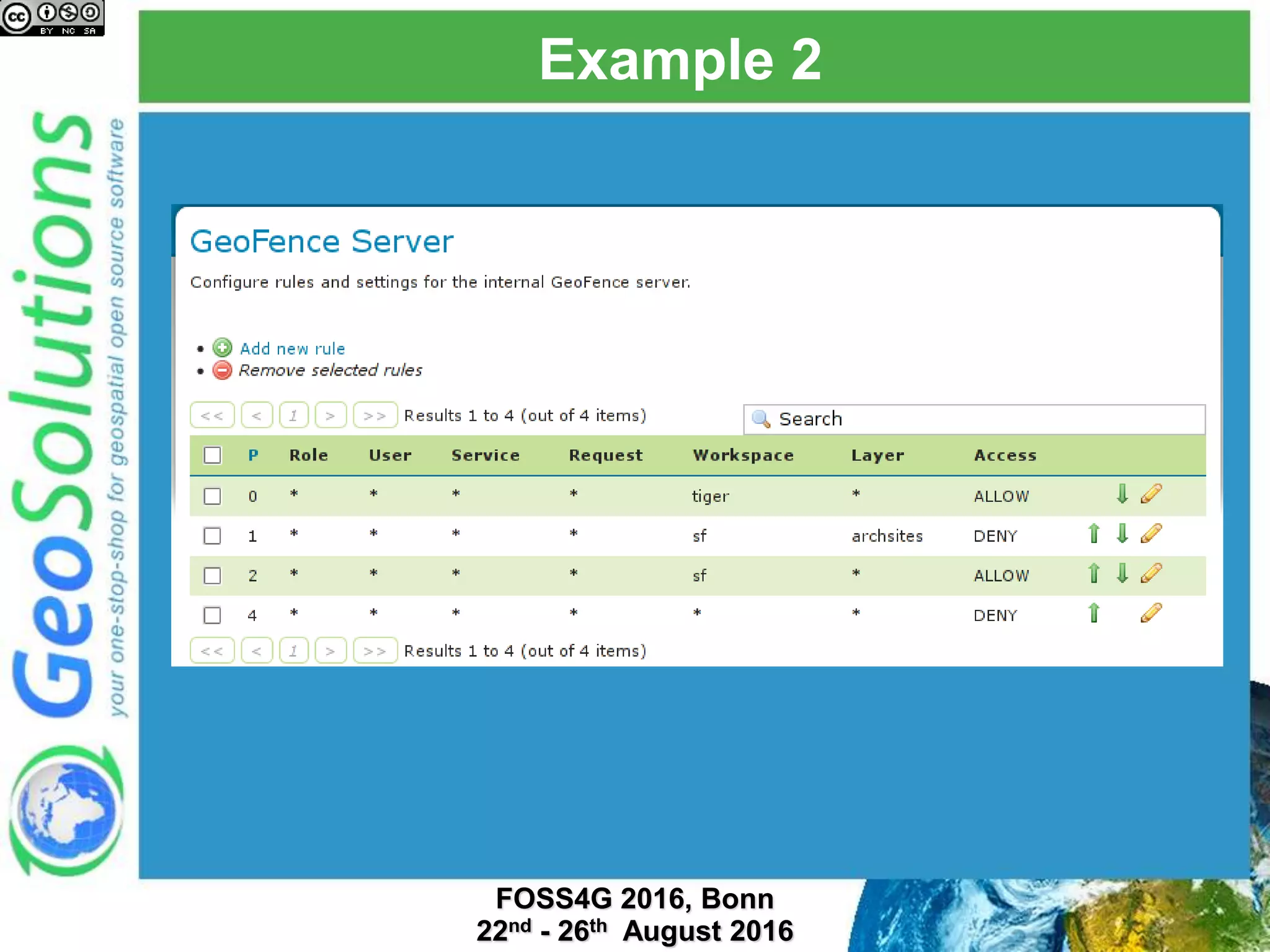This screenshot has width=1270, height=952.
Task: Edit the priority 4 DENY rule
Action: (1151, 613)
